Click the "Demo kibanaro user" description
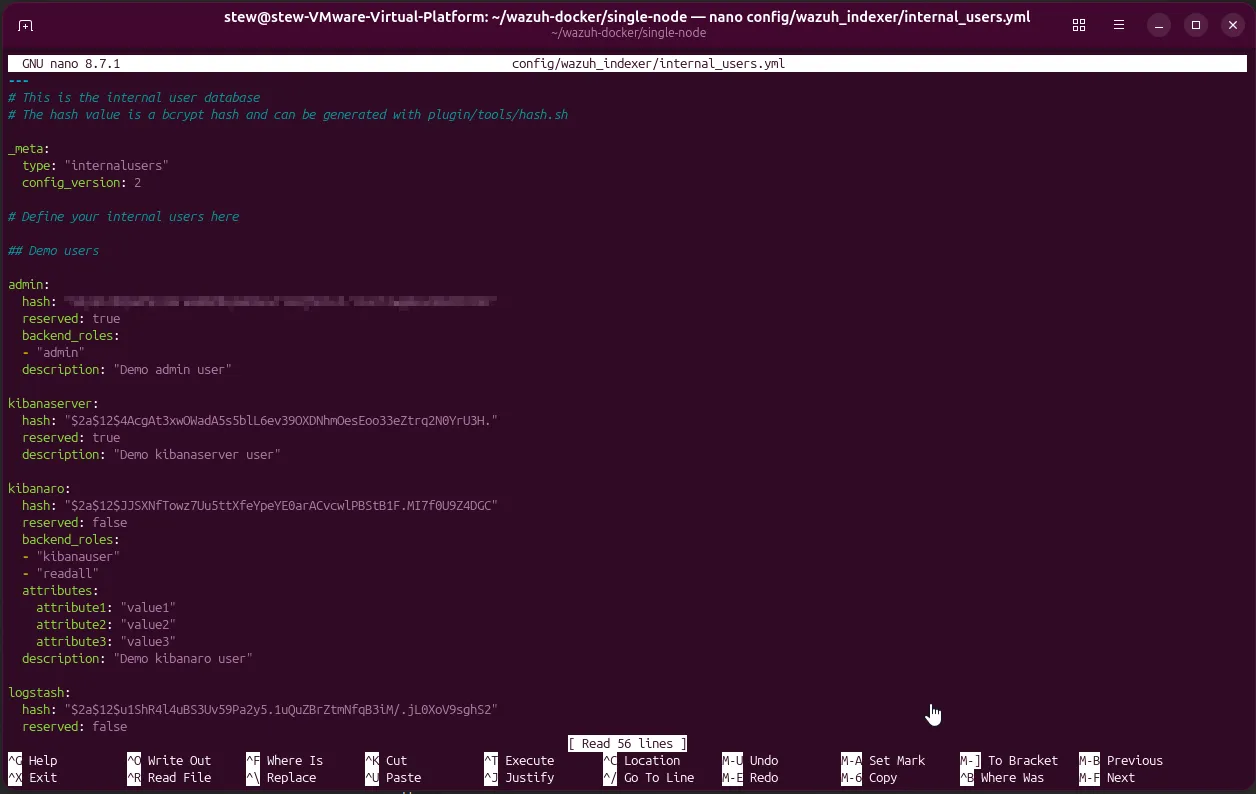This screenshot has height=794, width=1256. 183,659
